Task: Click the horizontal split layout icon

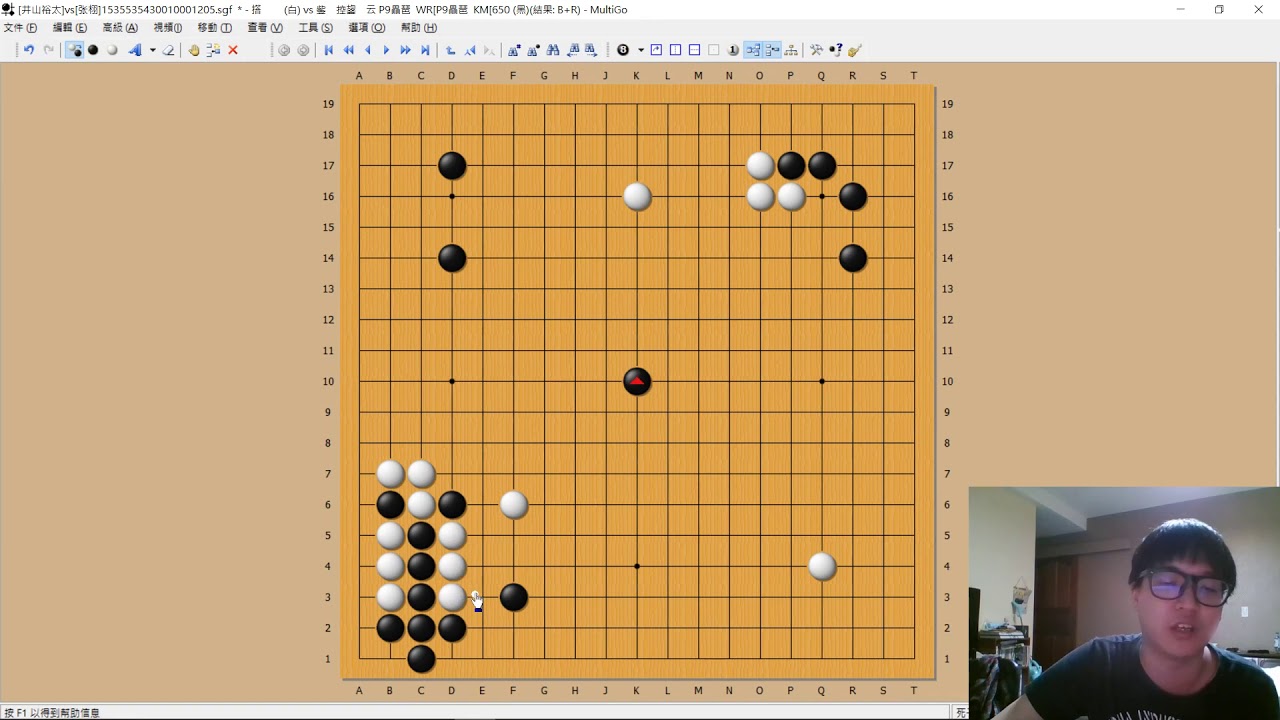Action: coord(694,50)
